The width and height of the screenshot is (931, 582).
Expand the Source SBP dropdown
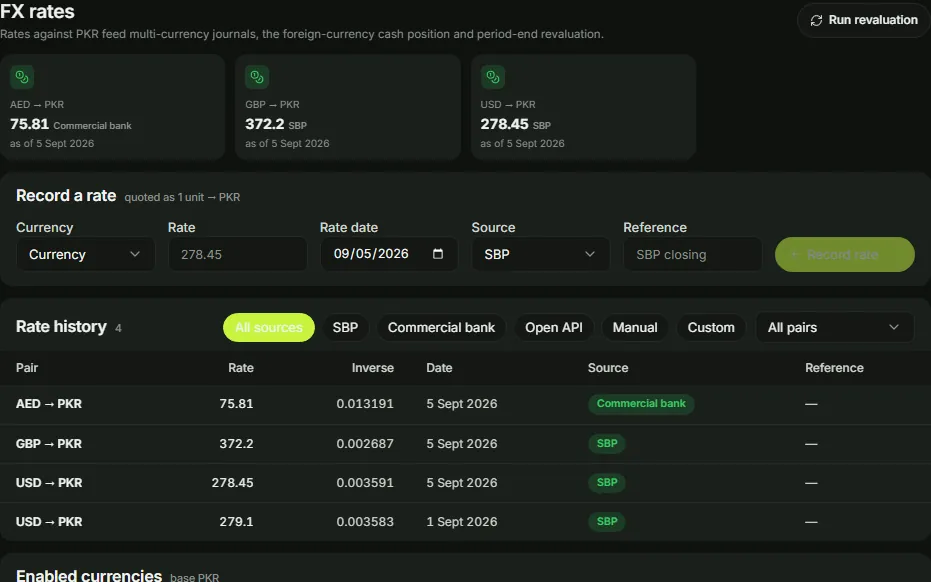click(x=540, y=254)
